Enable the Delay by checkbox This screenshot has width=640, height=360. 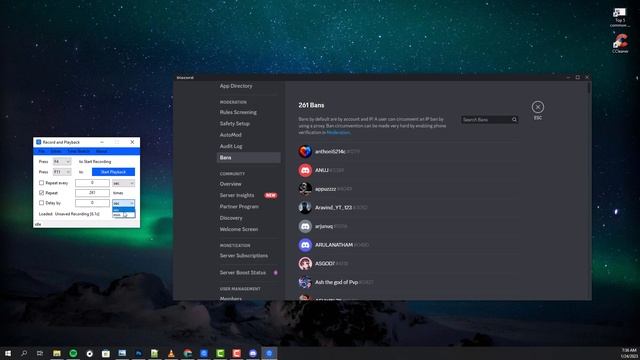pos(41,203)
